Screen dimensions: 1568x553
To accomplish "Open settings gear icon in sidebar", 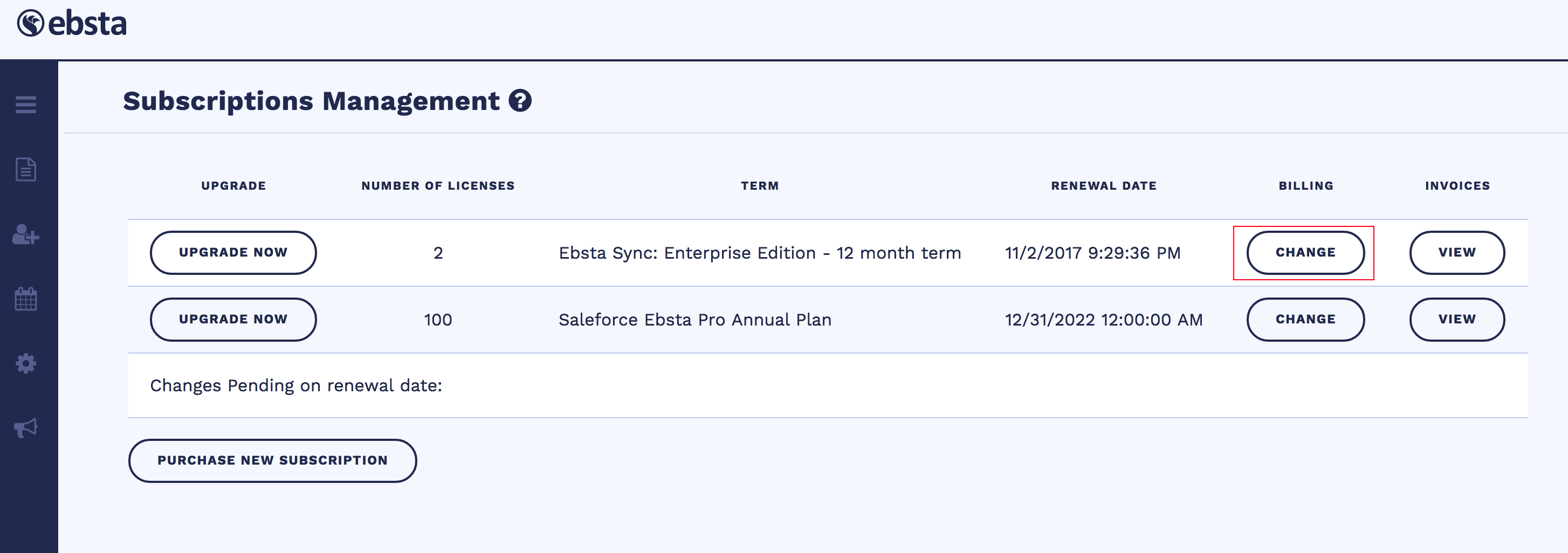I will pos(25,364).
